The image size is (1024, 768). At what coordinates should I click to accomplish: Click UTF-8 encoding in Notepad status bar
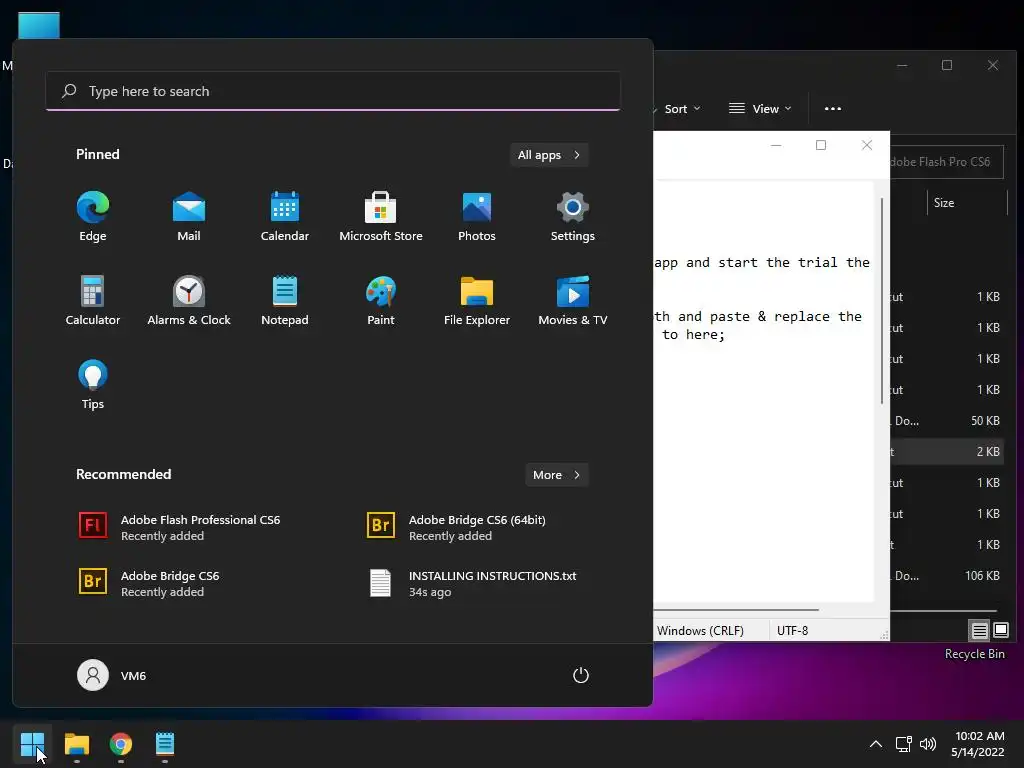click(792, 631)
